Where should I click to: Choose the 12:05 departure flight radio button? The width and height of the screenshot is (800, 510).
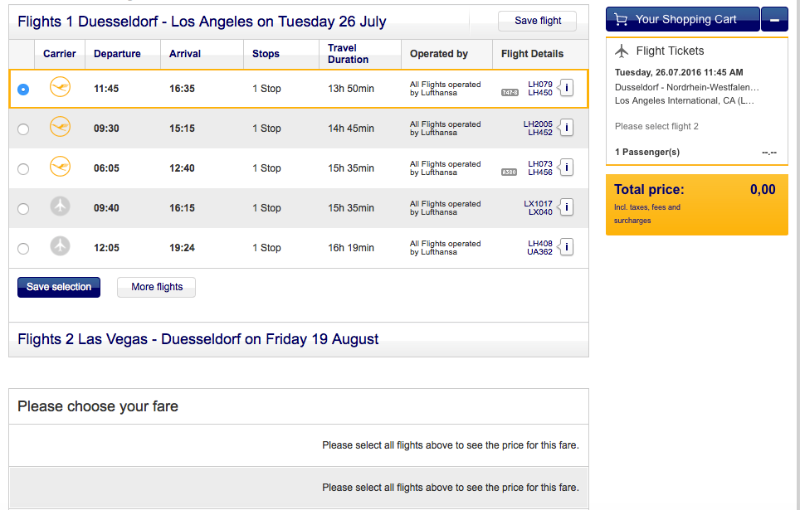pyautogui.click(x=24, y=248)
